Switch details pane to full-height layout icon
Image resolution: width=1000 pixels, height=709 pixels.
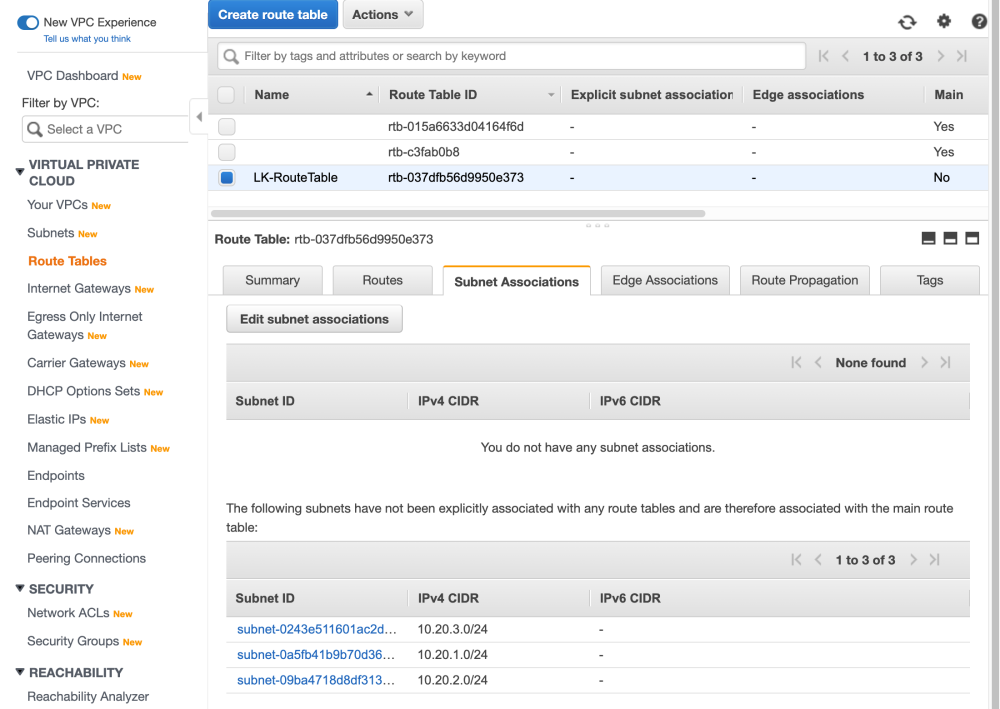pyautogui.click(x=972, y=239)
